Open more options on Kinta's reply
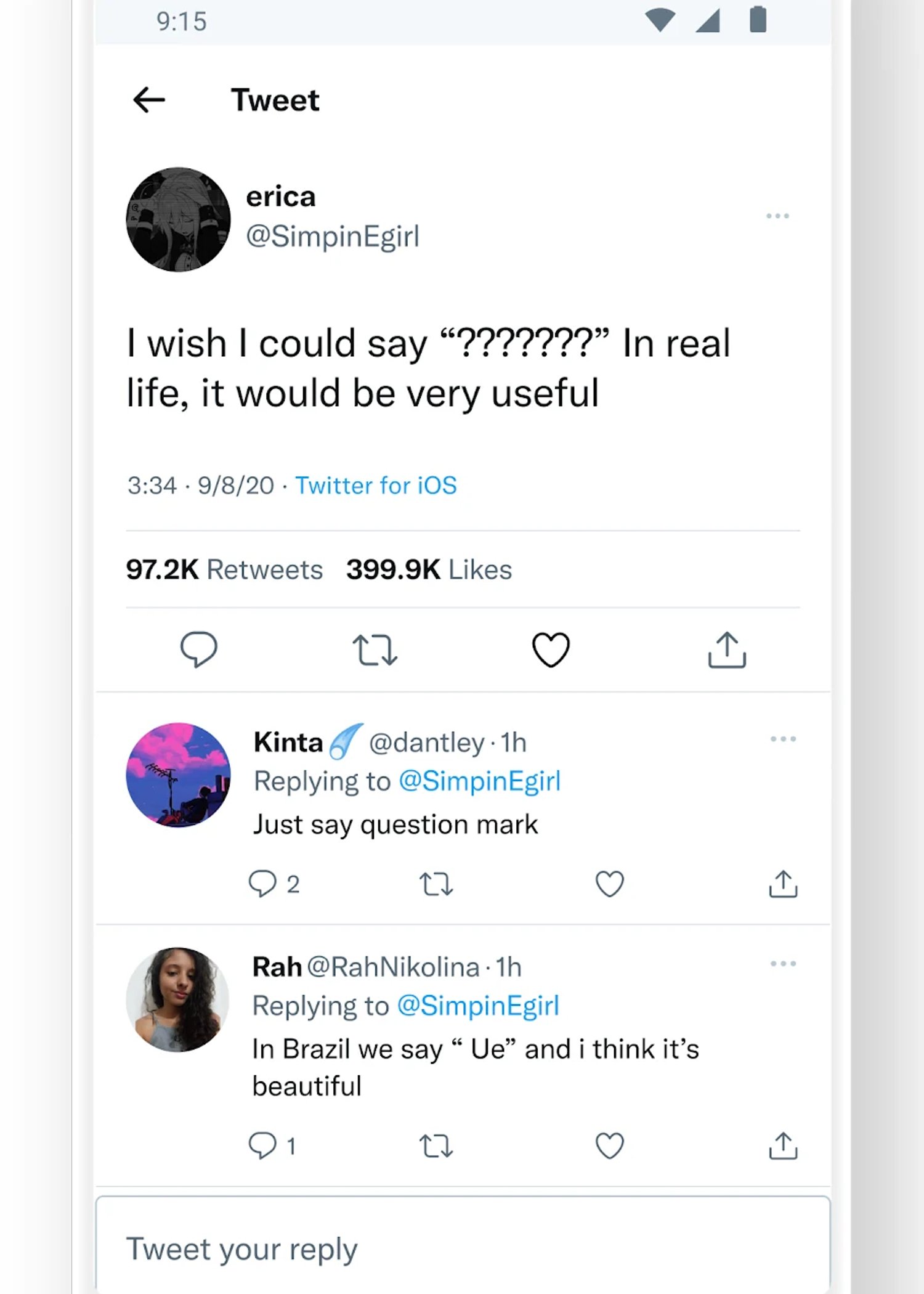The image size is (924, 1294). [783, 739]
